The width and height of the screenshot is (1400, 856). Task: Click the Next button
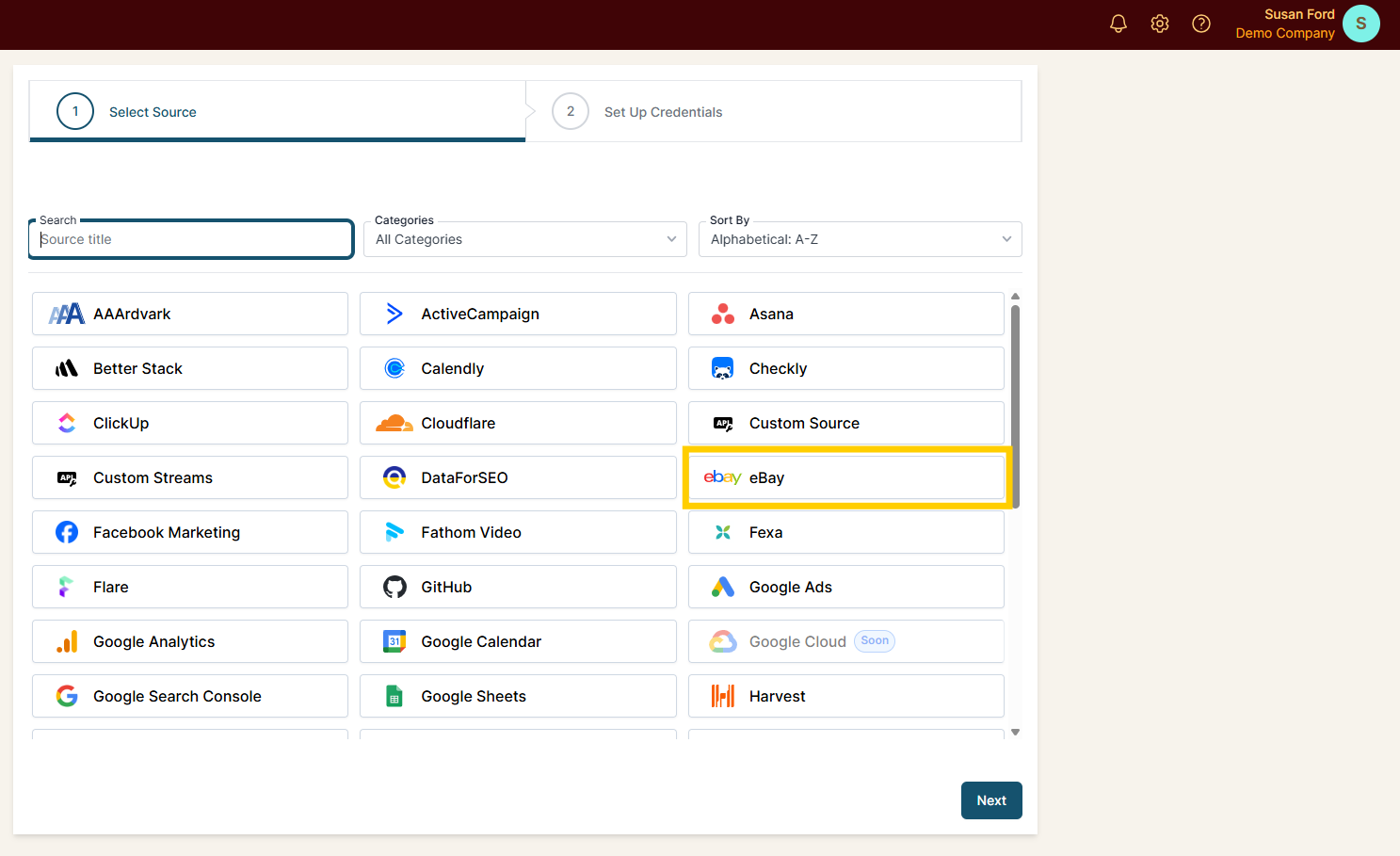(x=991, y=800)
